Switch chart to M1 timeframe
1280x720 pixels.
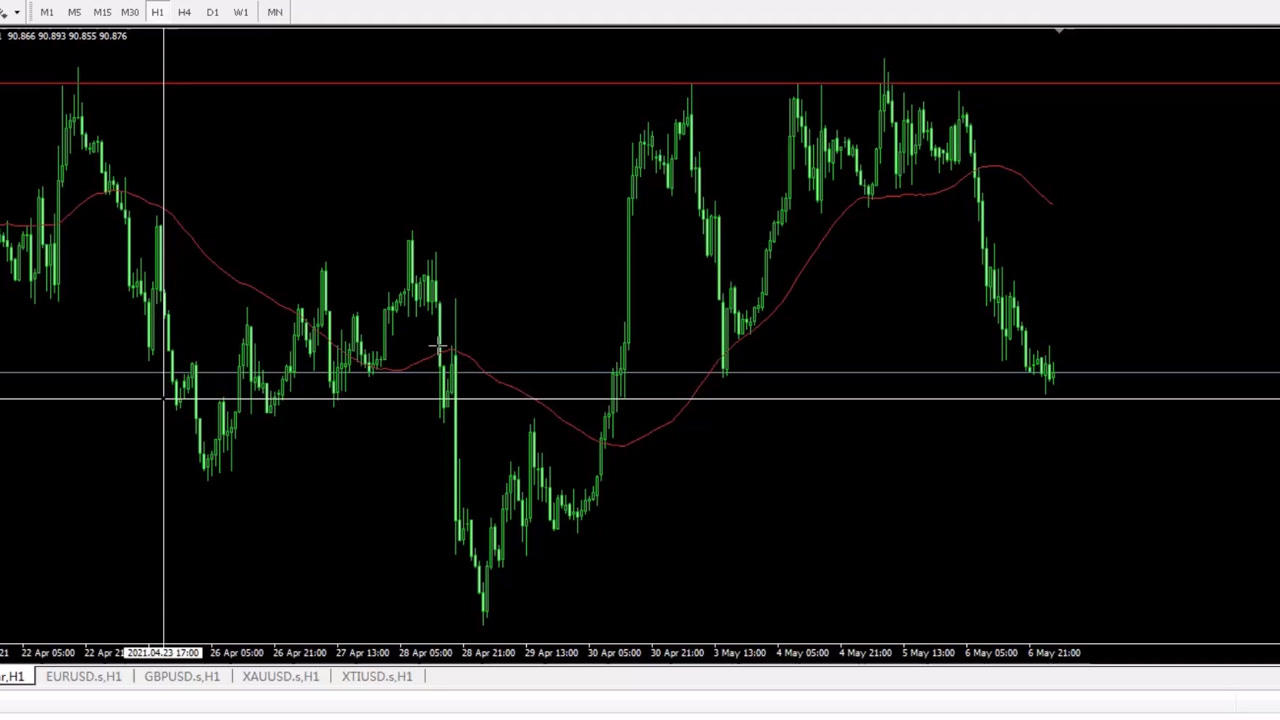tap(47, 12)
